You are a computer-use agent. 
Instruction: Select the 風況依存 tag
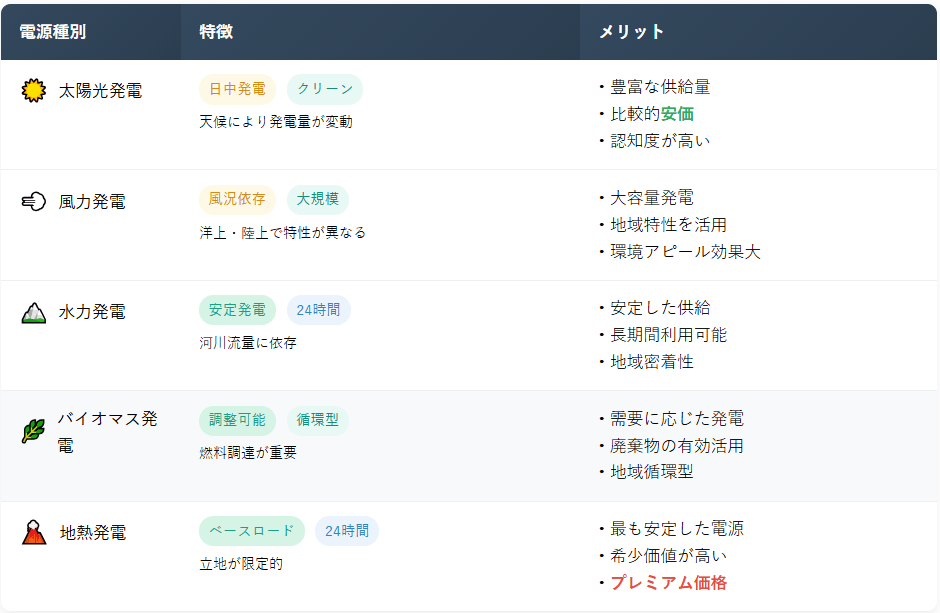237,199
